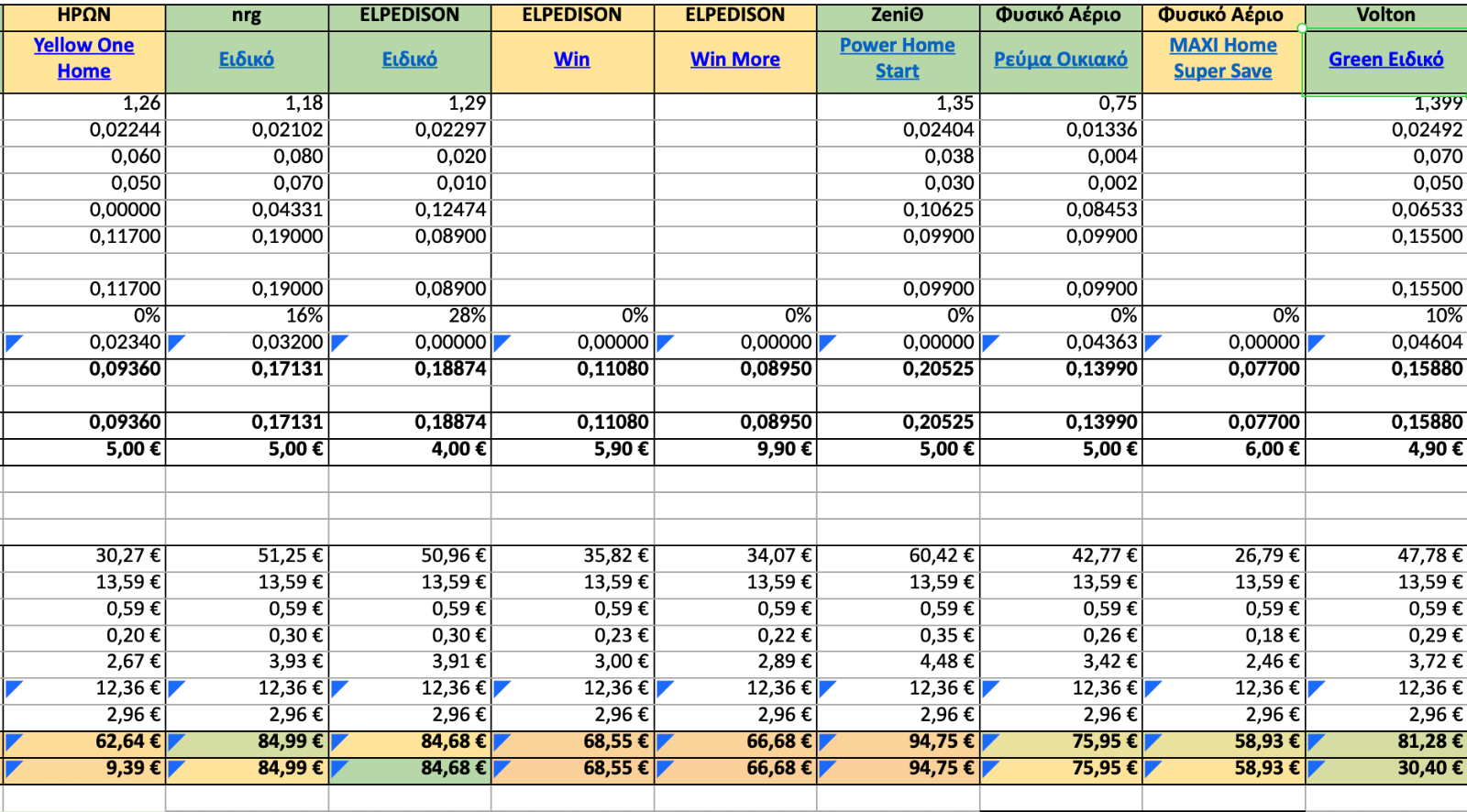This screenshot has height=812, width=1467.
Task: Click the 5,90 € cell
Action: pos(572,451)
